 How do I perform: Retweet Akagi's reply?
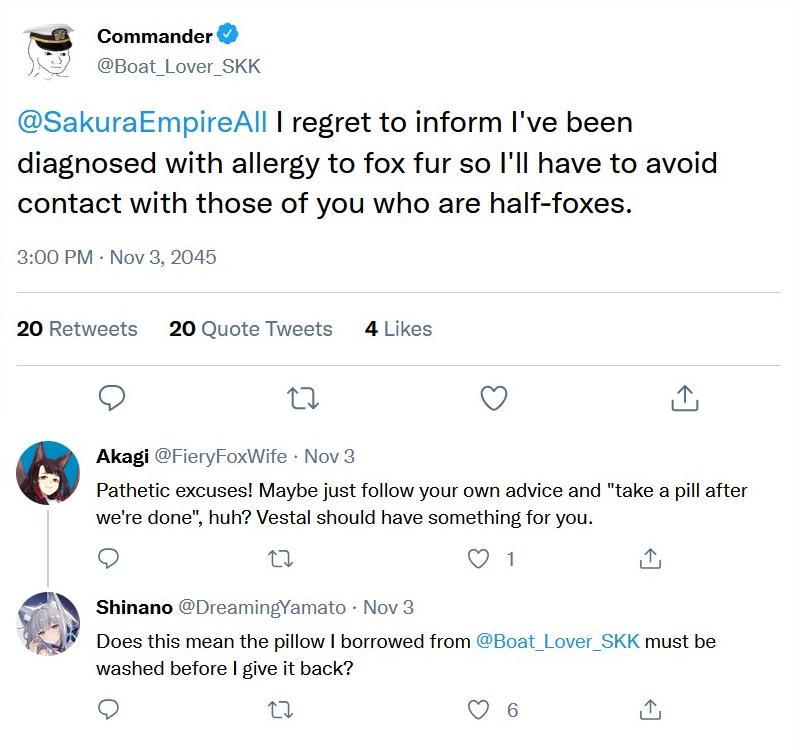coord(282,558)
